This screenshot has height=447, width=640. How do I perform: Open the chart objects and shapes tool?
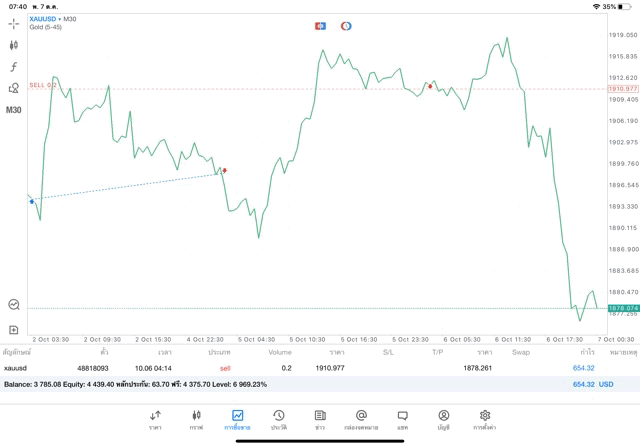click(14, 88)
